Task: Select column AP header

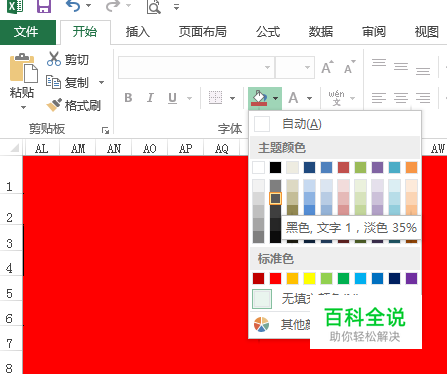Action: coord(186,148)
